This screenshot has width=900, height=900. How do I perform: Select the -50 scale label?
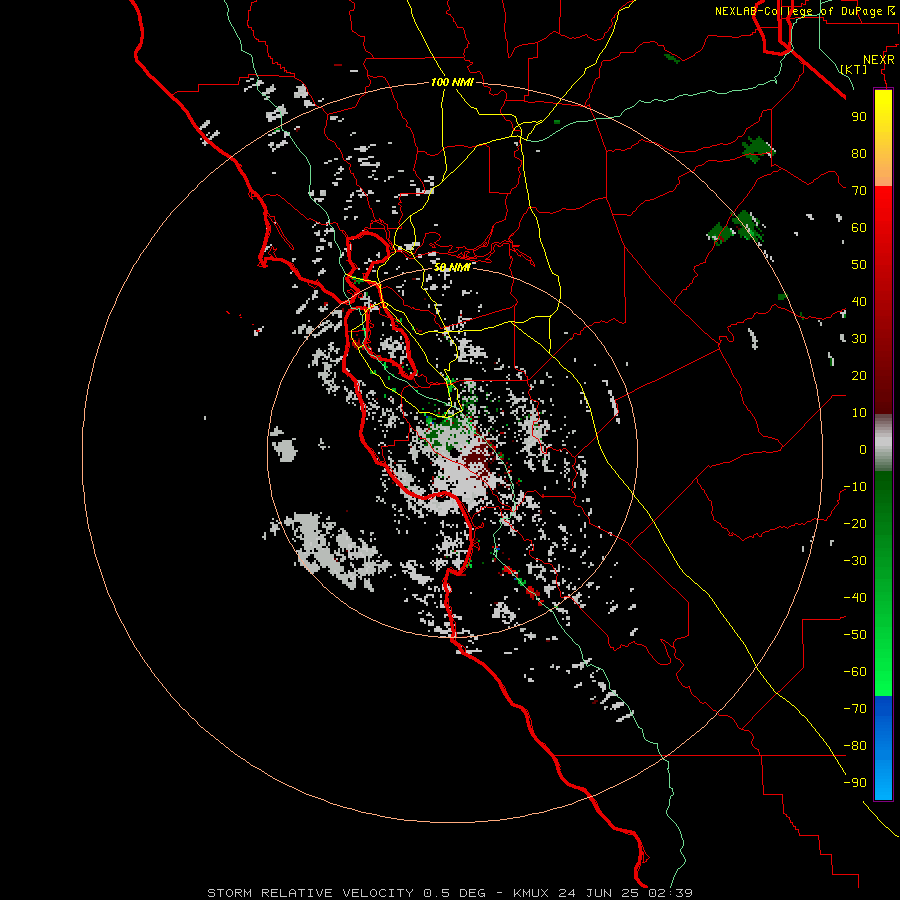pyautogui.click(x=855, y=635)
